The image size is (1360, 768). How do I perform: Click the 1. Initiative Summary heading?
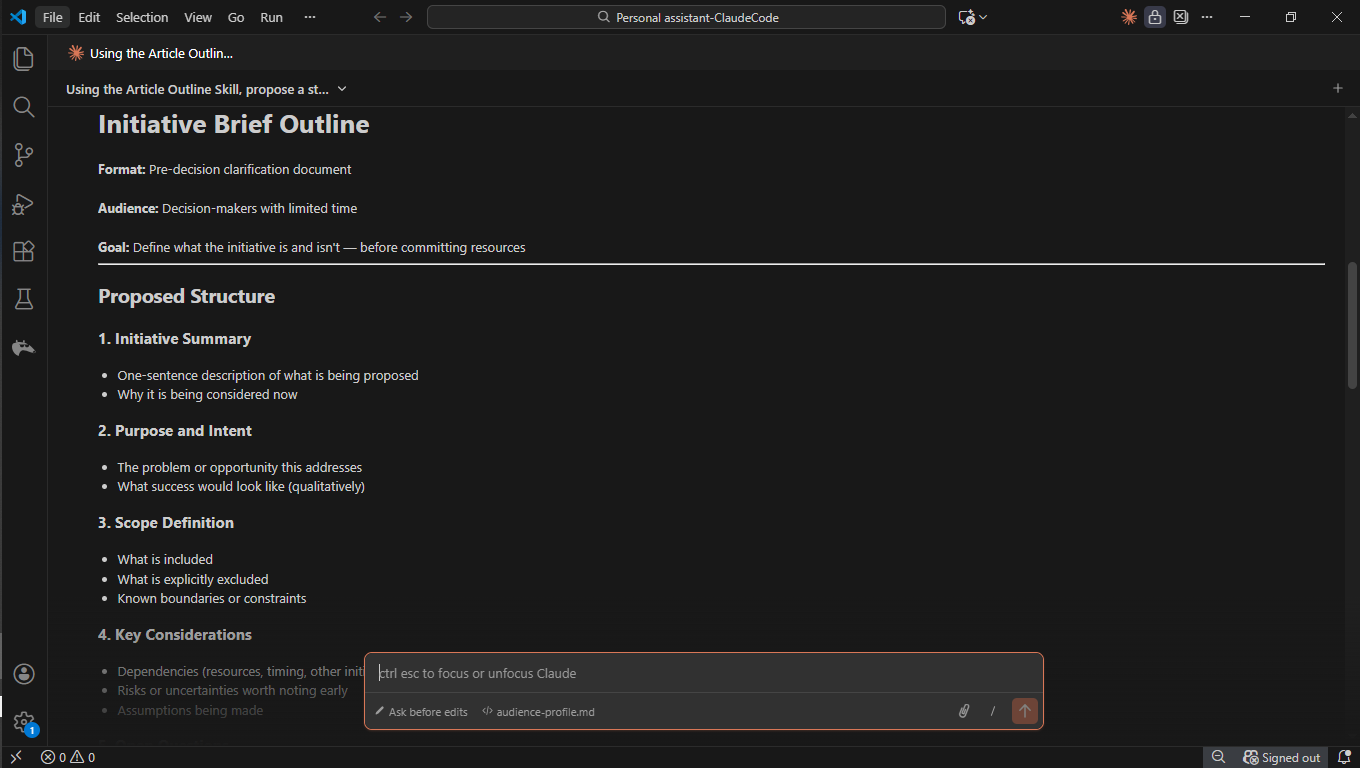(174, 339)
